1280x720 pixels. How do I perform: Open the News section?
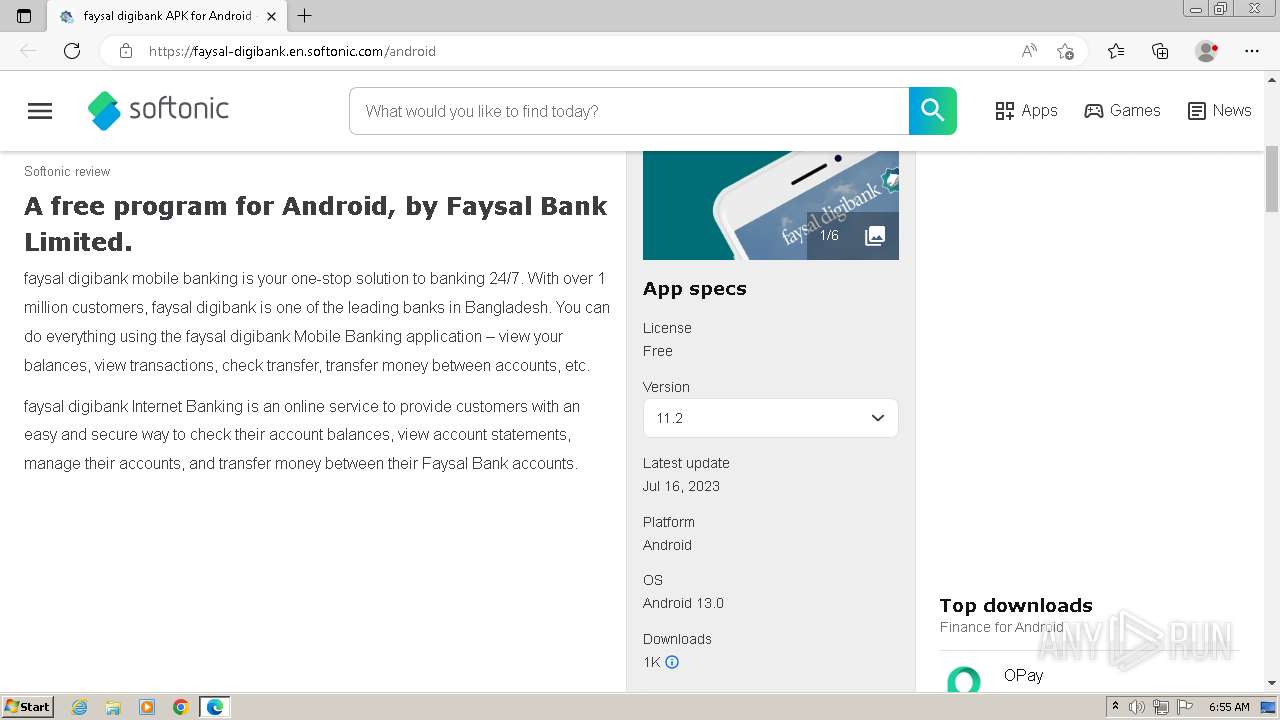tap(1219, 111)
